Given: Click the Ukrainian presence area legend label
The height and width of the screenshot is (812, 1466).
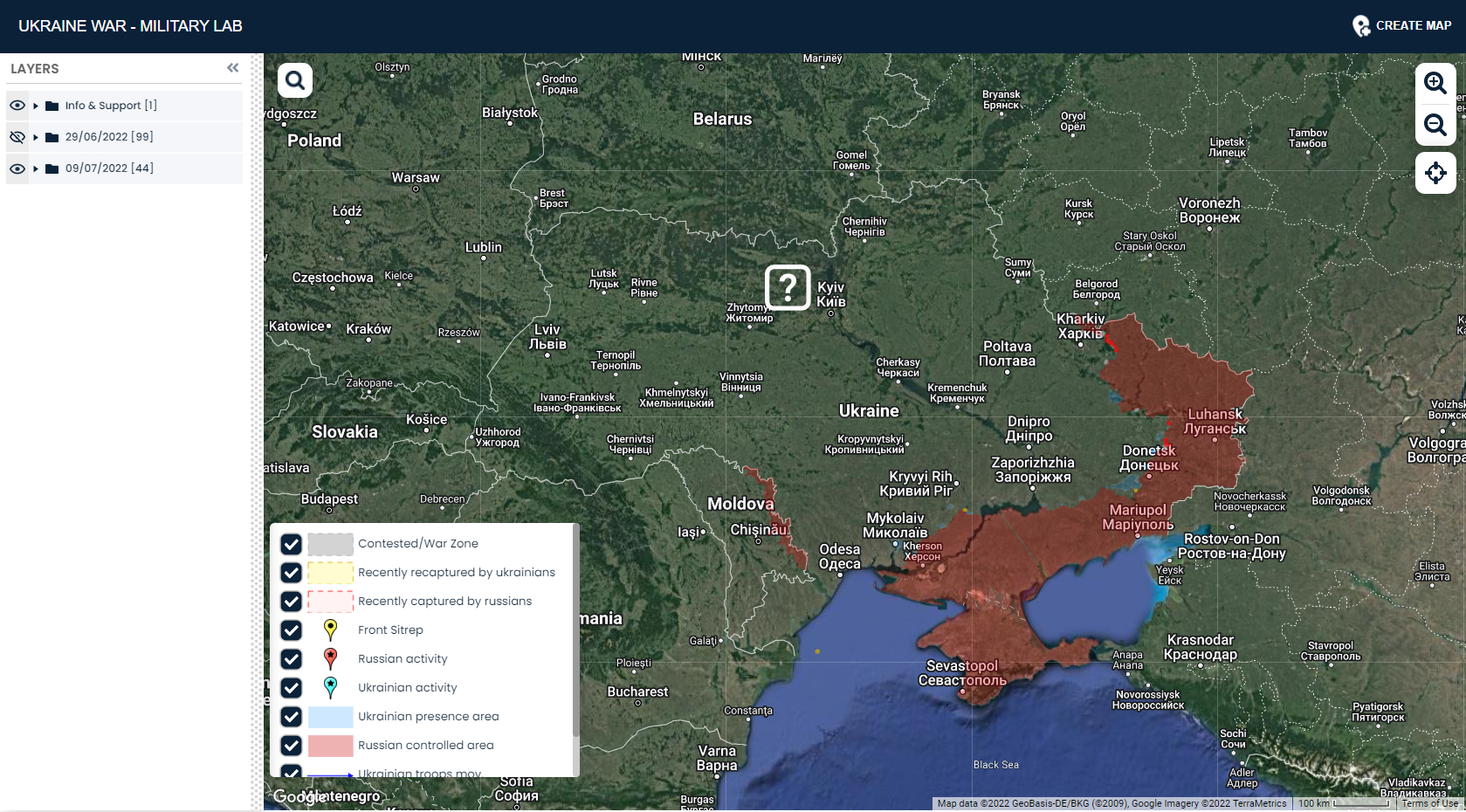Looking at the screenshot, I should coord(429,716).
